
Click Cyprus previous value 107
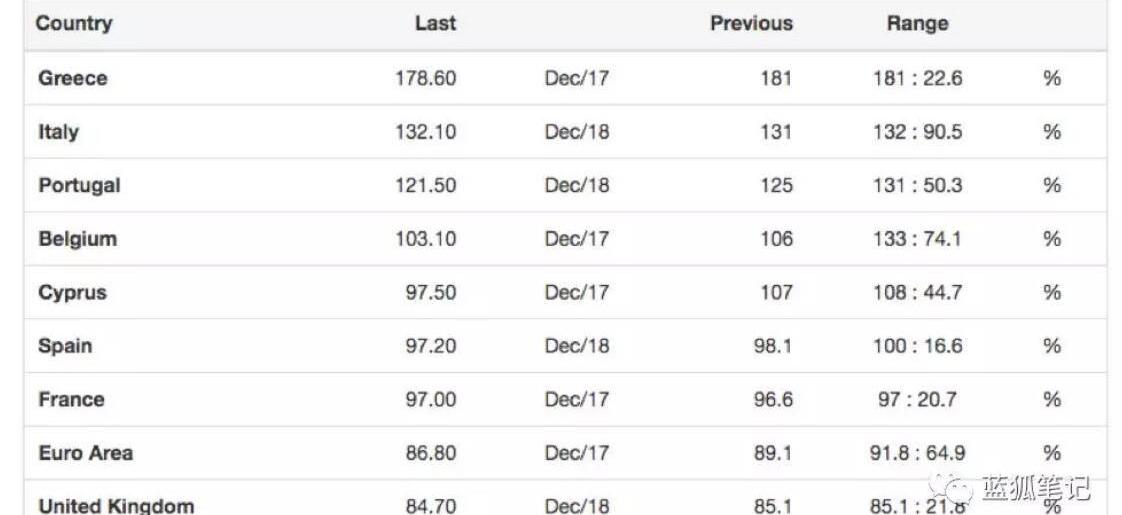[776, 293]
